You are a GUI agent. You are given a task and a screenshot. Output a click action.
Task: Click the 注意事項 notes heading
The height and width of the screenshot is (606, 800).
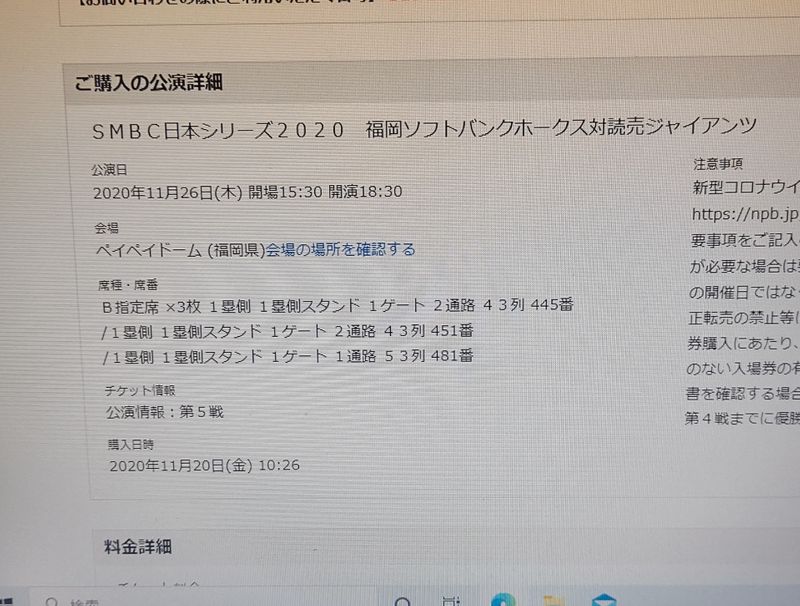718,164
